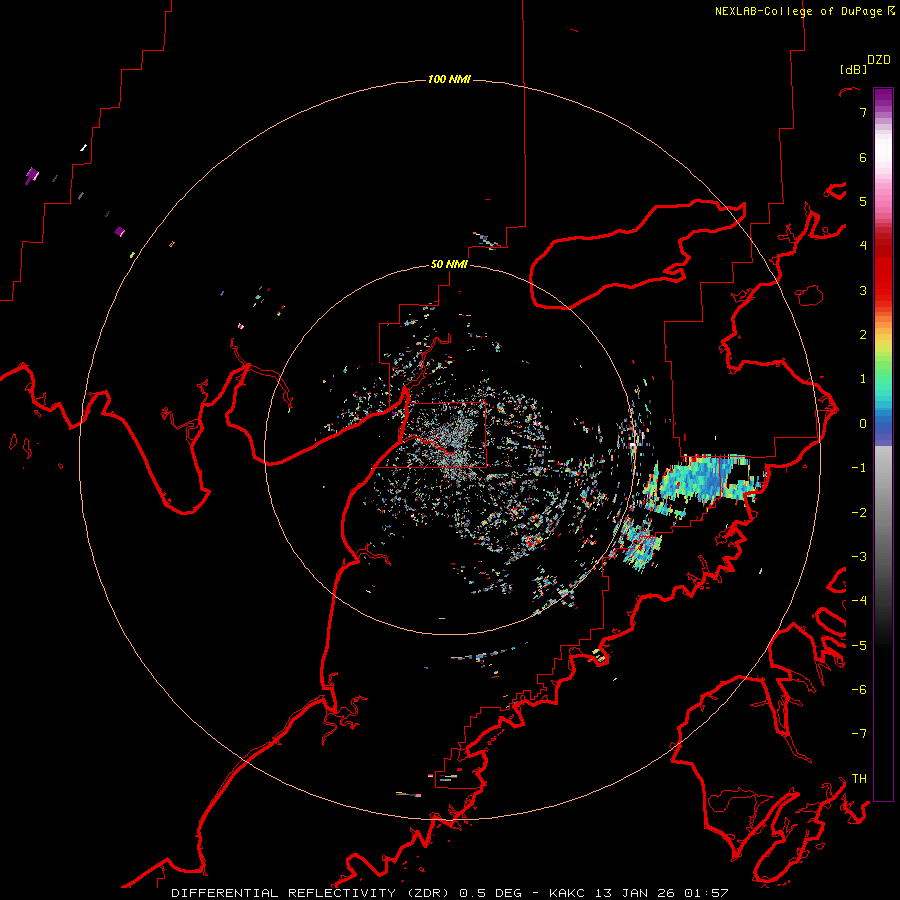Click the 5 value on color scale

click(863, 201)
